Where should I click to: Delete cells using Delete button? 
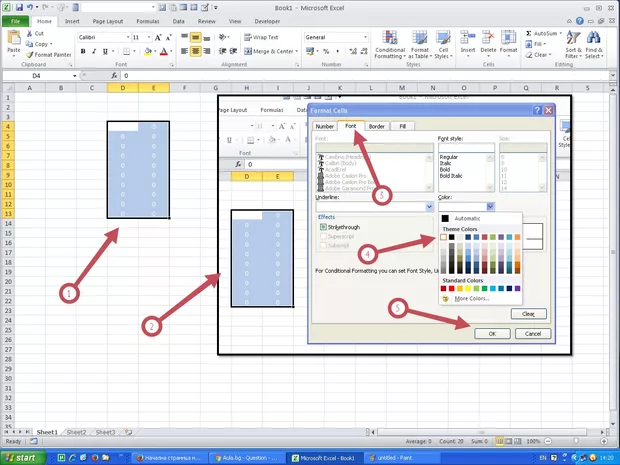pos(488,44)
